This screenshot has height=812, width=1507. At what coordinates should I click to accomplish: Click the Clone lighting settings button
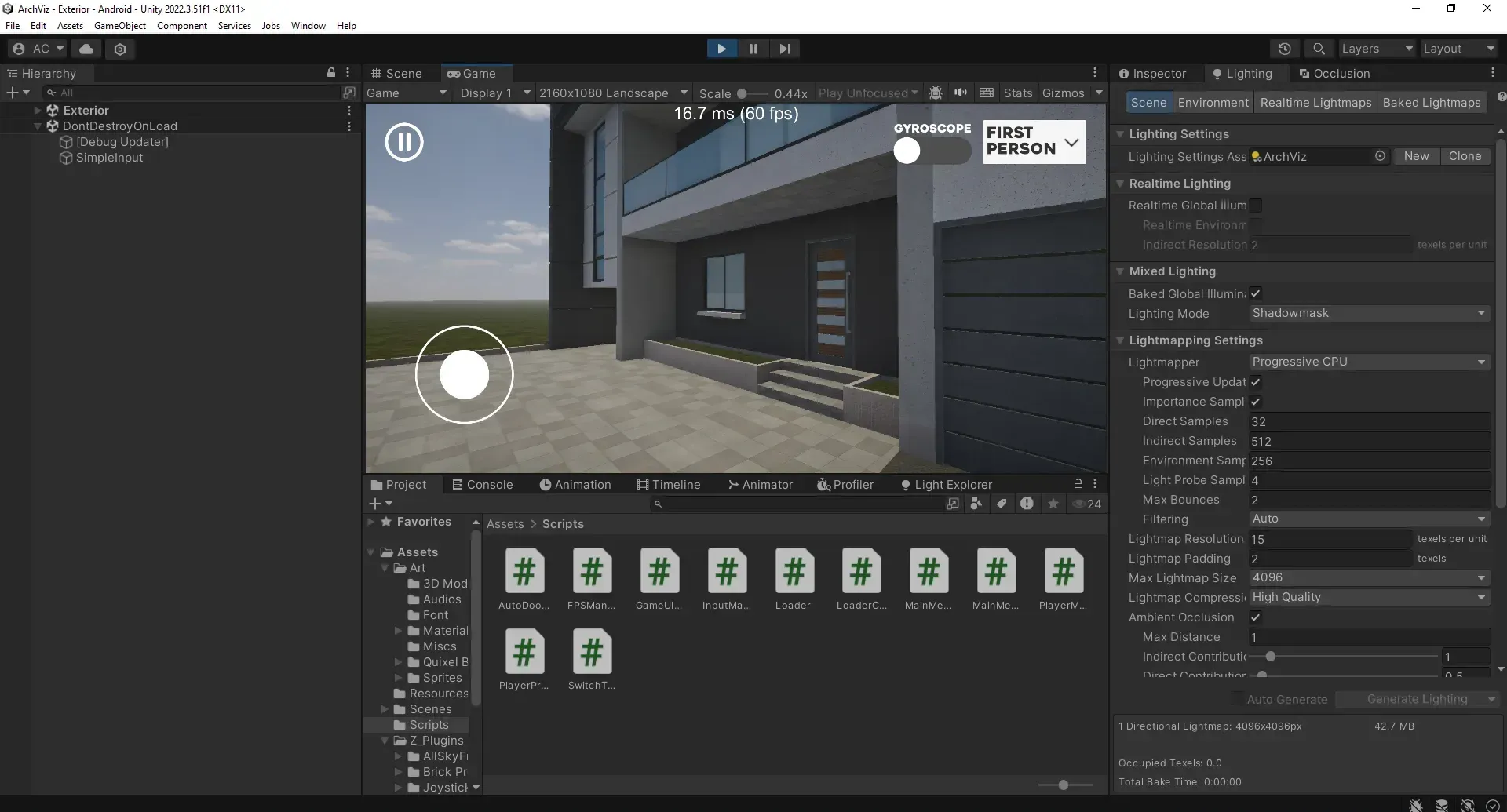click(x=1465, y=156)
